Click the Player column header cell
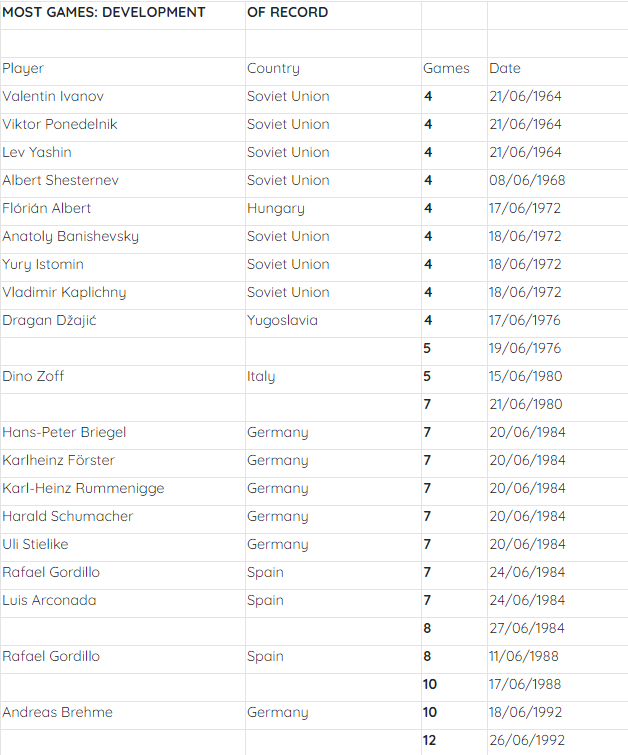 point(123,71)
